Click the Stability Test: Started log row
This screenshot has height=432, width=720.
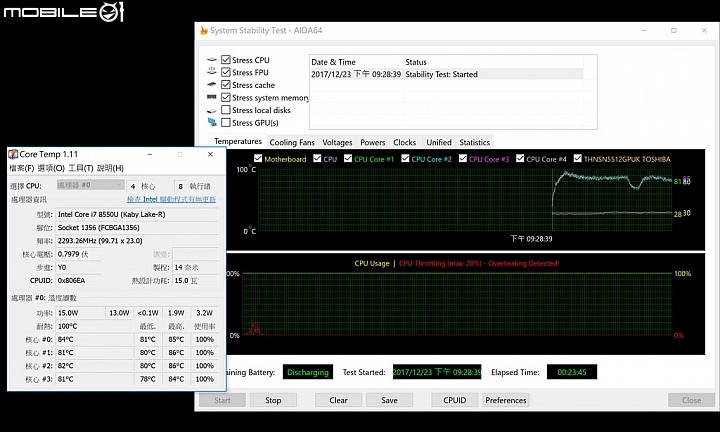447,74
